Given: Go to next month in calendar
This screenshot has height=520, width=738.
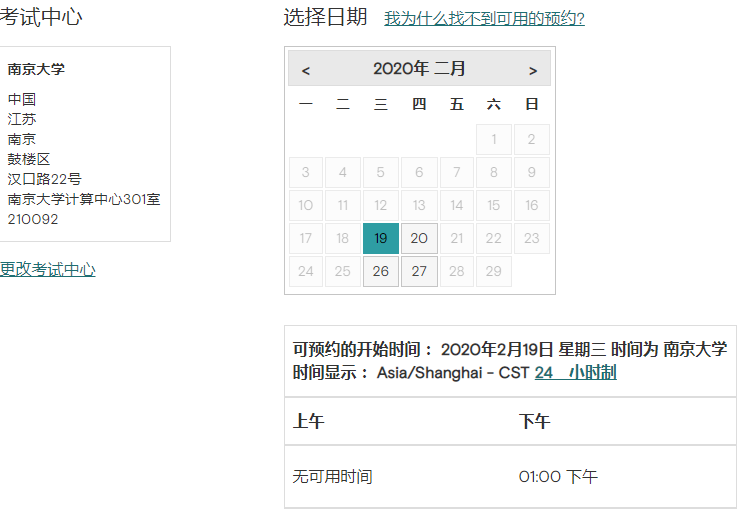Looking at the screenshot, I should [533, 70].
